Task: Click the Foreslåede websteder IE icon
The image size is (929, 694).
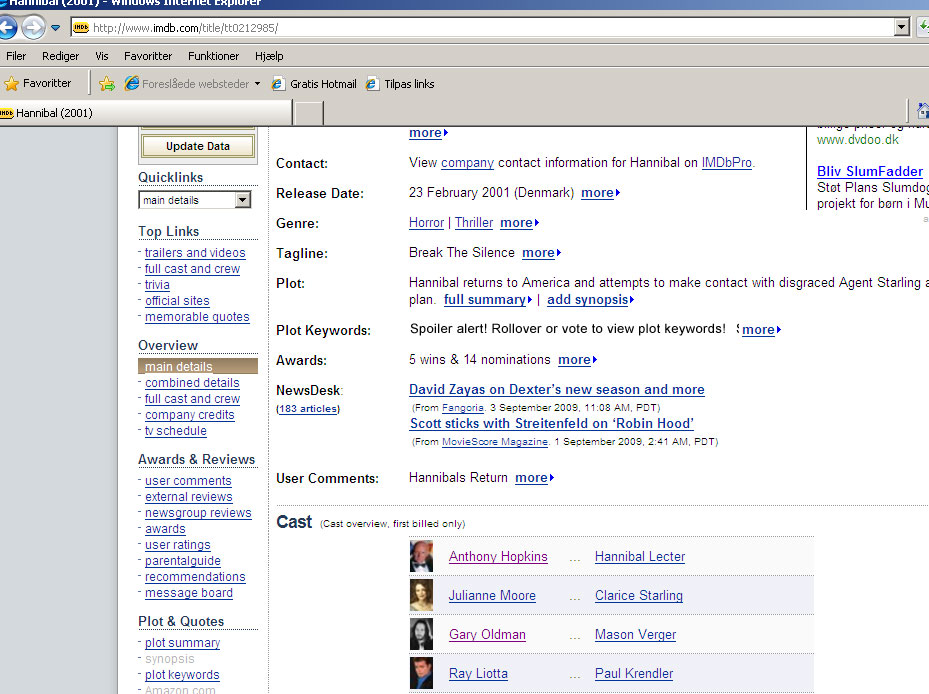Action: pyautogui.click(x=132, y=84)
